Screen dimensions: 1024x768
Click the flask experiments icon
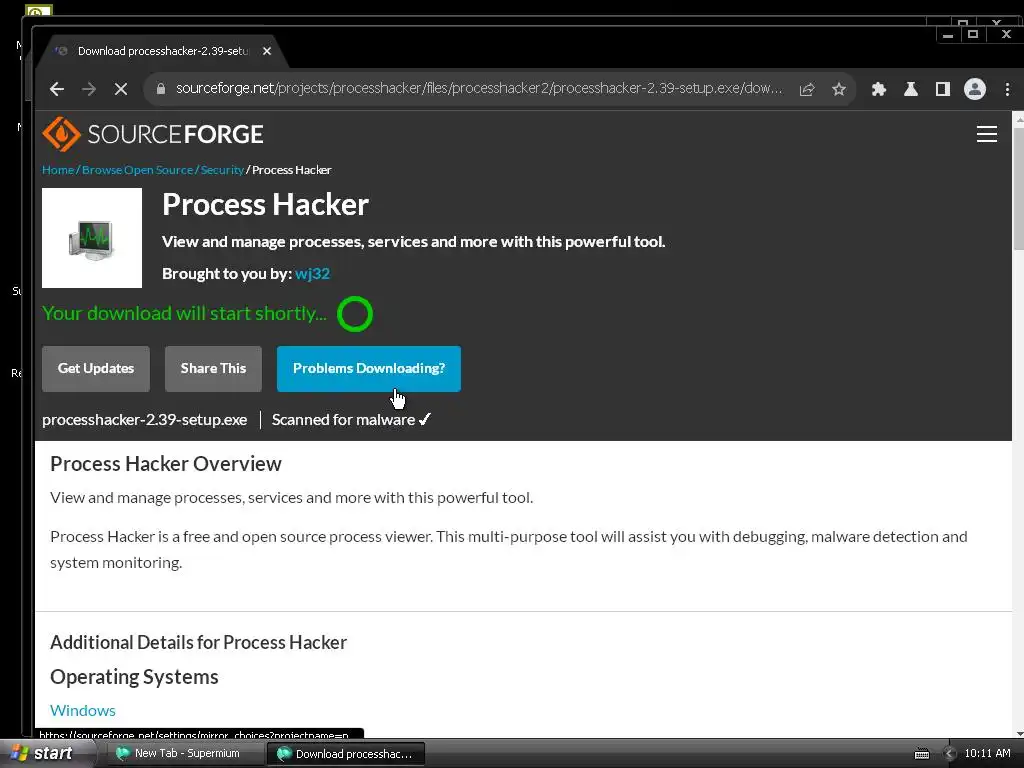point(910,89)
